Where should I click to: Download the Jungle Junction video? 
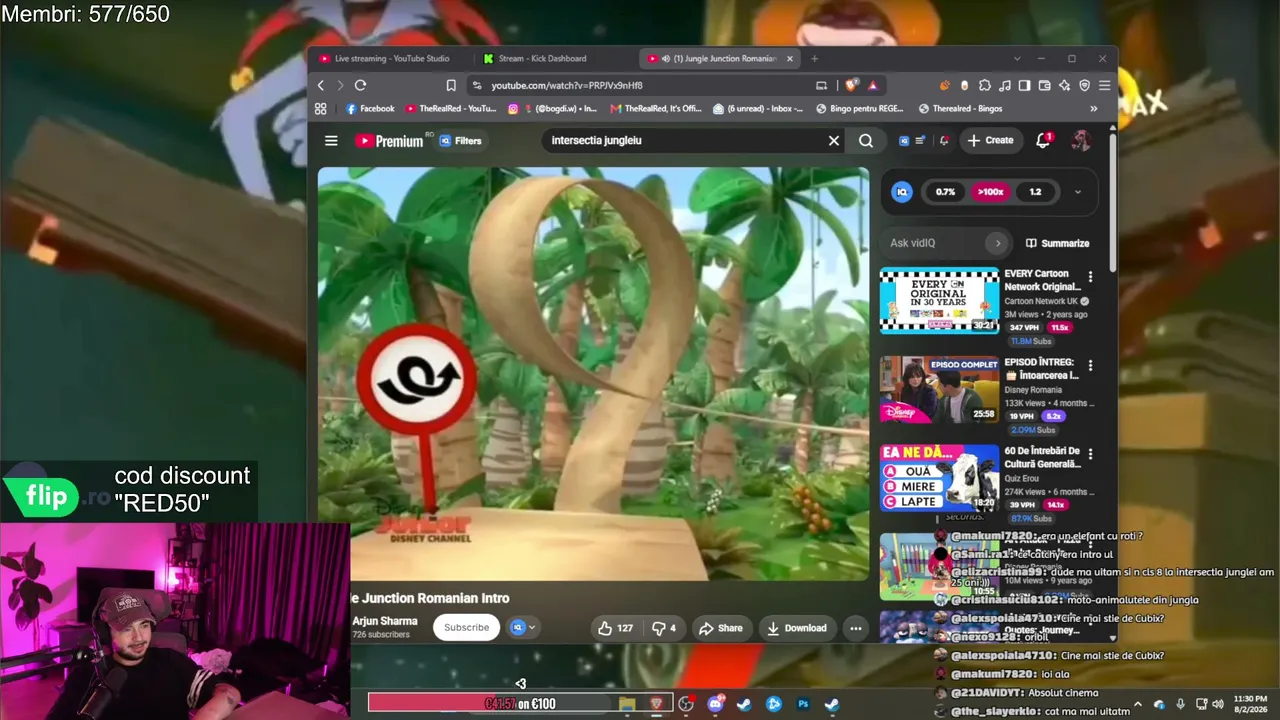coord(797,628)
